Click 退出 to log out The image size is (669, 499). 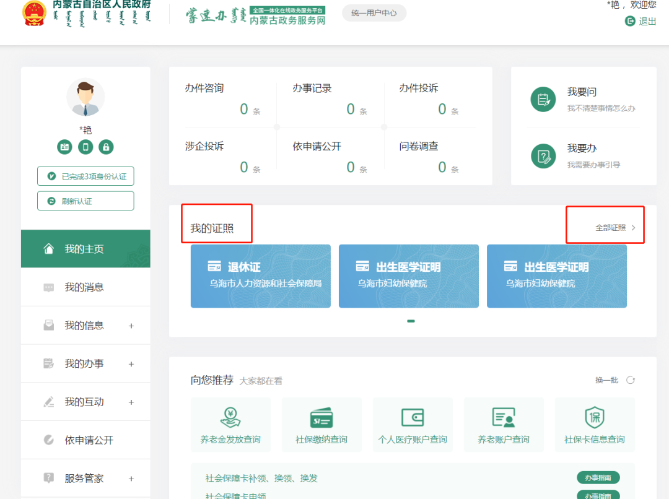click(646, 21)
